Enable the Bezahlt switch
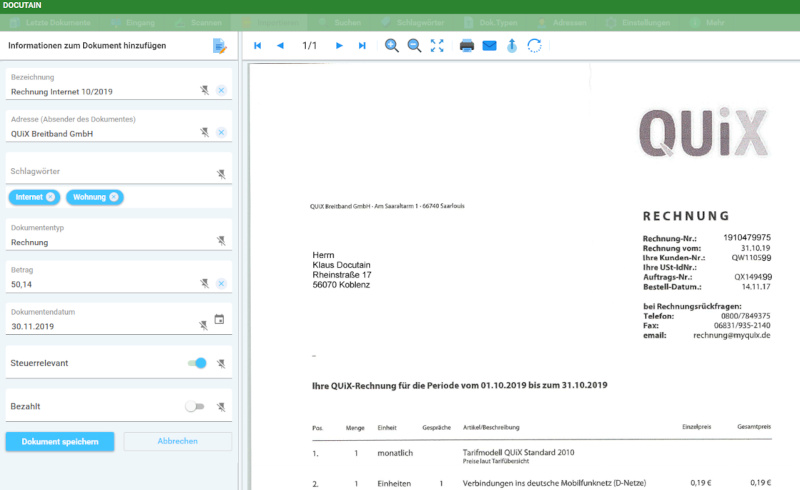This screenshot has width=800, height=490. coord(194,406)
